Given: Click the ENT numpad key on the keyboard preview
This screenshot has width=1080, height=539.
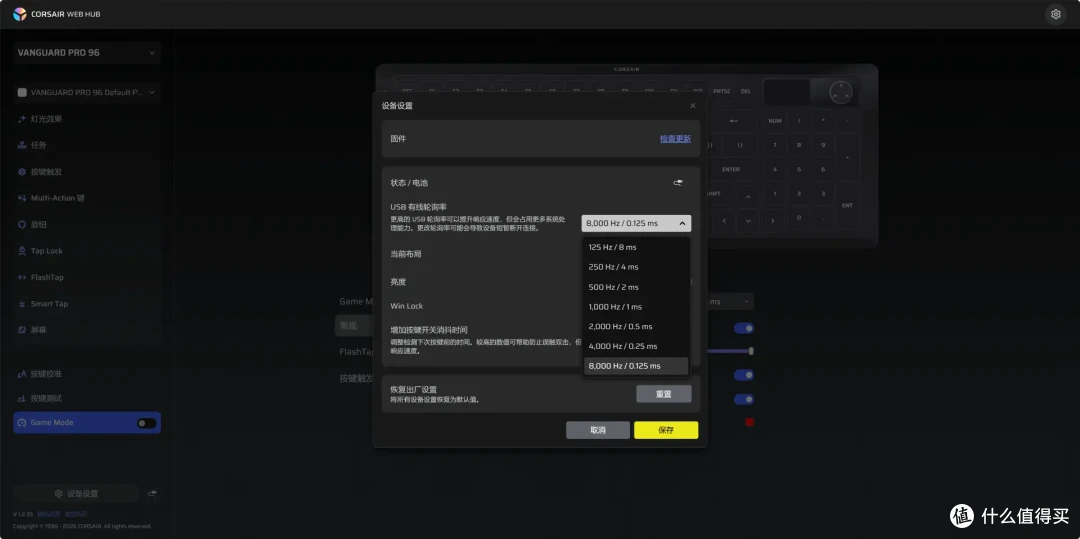Looking at the screenshot, I should [x=847, y=205].
